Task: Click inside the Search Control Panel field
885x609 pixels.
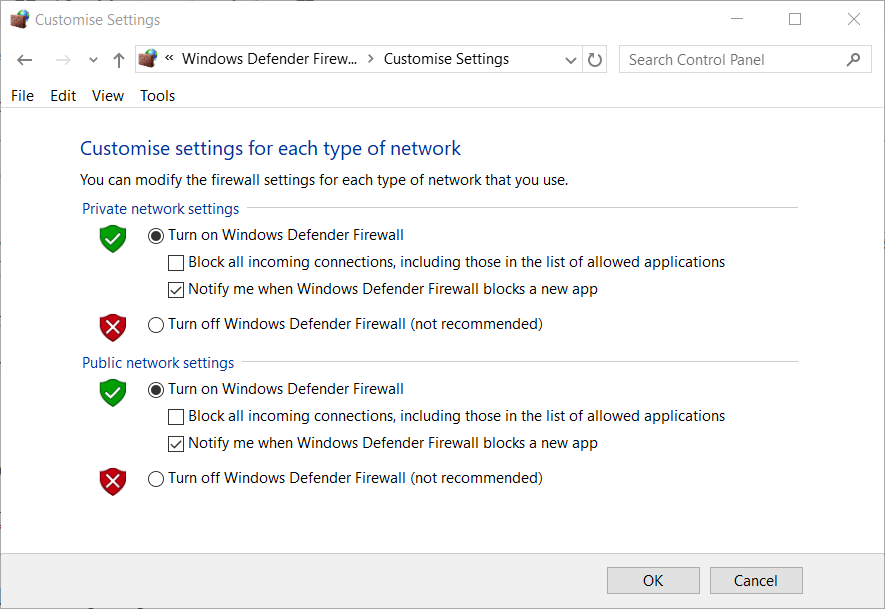Action: [x=730, y=59]
